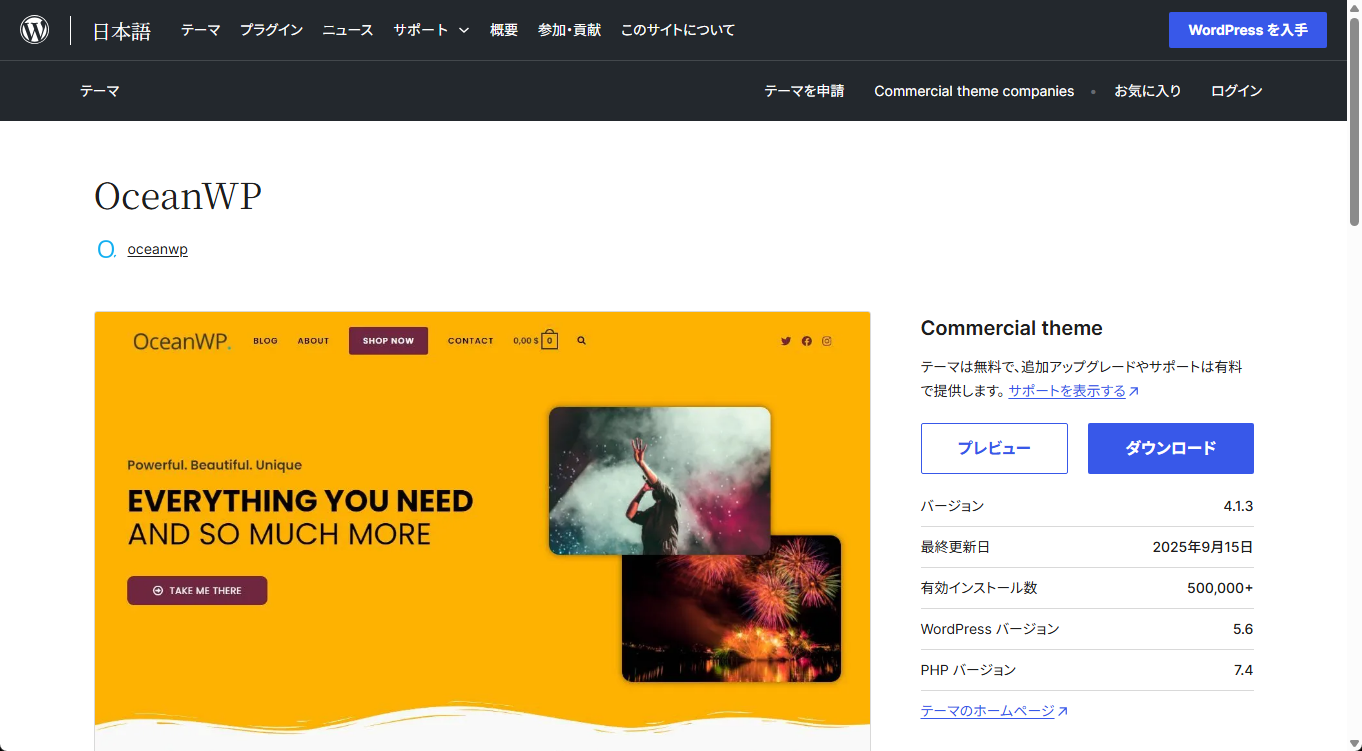Open the プラグイン menu item
Viewport: 1362px width, 751px height.
pos(271,30)
